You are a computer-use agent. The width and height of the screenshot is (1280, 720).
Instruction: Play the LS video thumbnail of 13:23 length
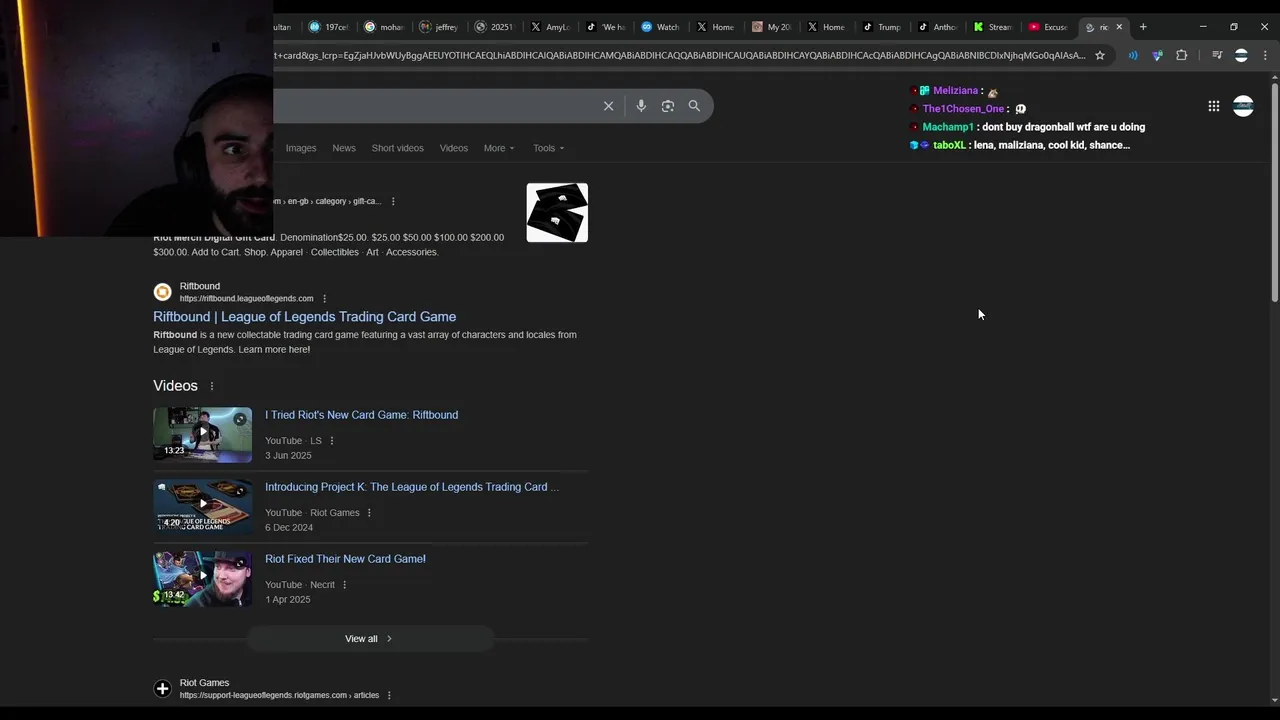click(x=202, y=434)
